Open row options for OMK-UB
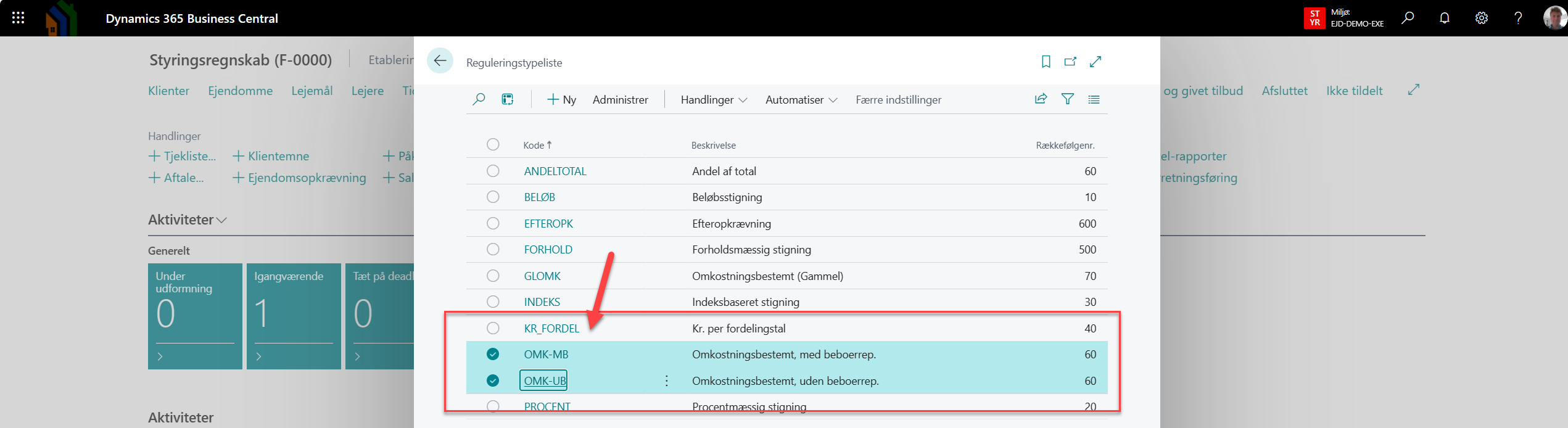Viewport: 1568px width, 428px height. [x=666, y=381]
